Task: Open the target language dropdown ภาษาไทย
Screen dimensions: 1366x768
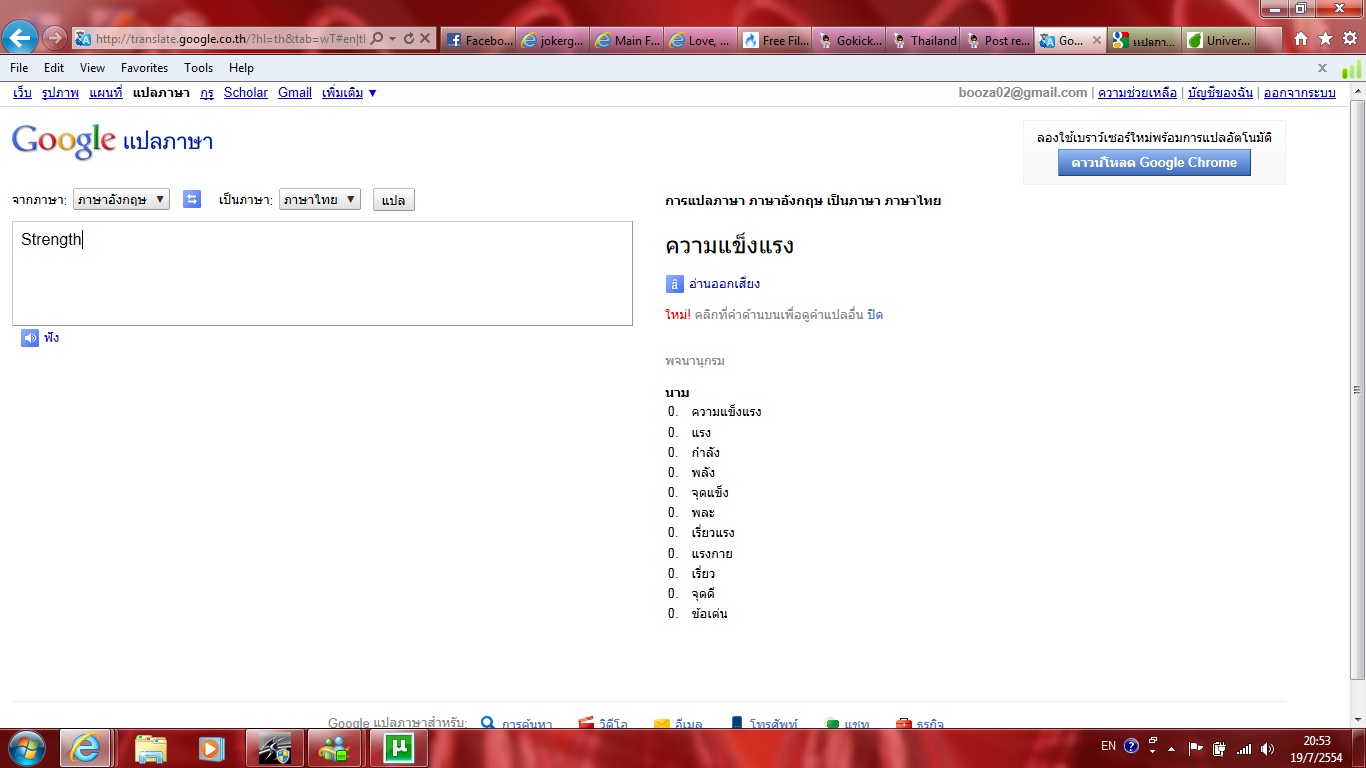Action: point(319,199)
